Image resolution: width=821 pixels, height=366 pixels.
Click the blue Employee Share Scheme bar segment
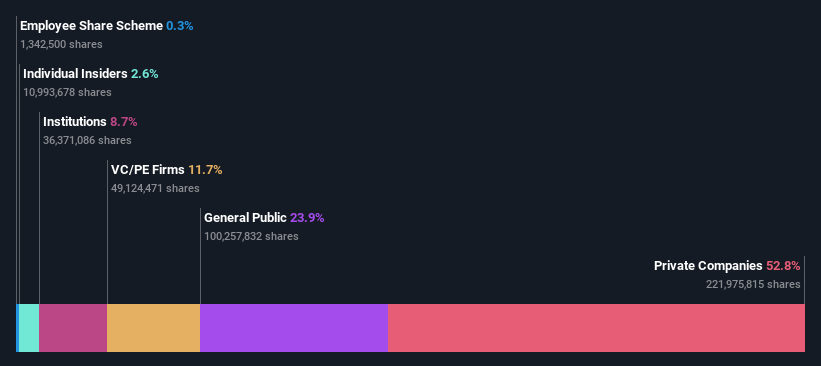(x=18, y=328)
